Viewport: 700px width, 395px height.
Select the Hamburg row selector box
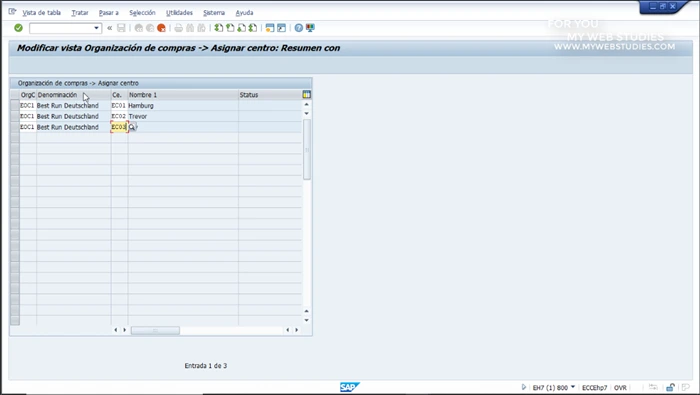coord(15,106)
